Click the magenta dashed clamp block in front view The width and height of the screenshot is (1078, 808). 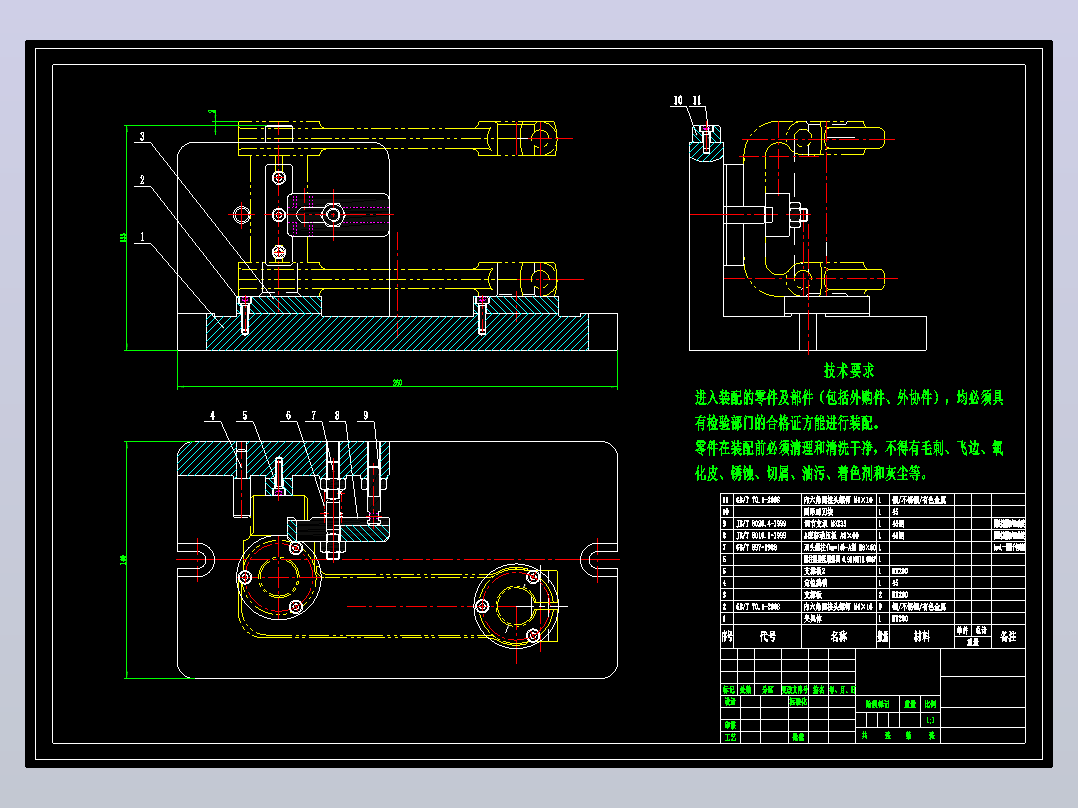click(338, 215)
